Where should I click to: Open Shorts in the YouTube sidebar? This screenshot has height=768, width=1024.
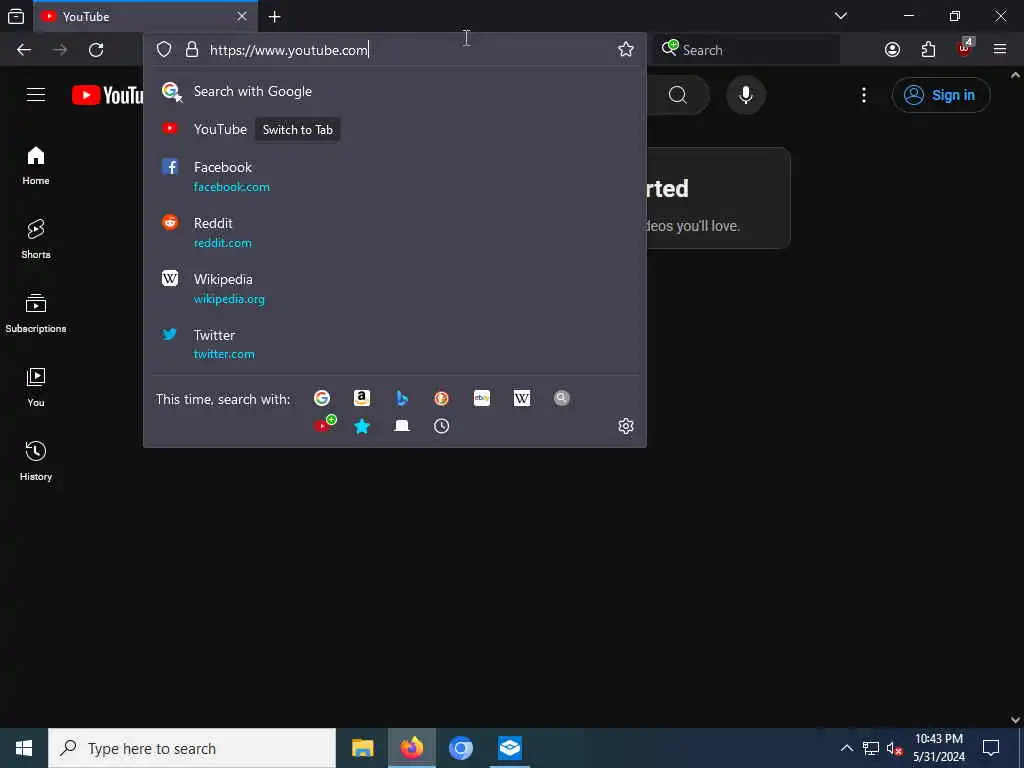tap(36, 239)
